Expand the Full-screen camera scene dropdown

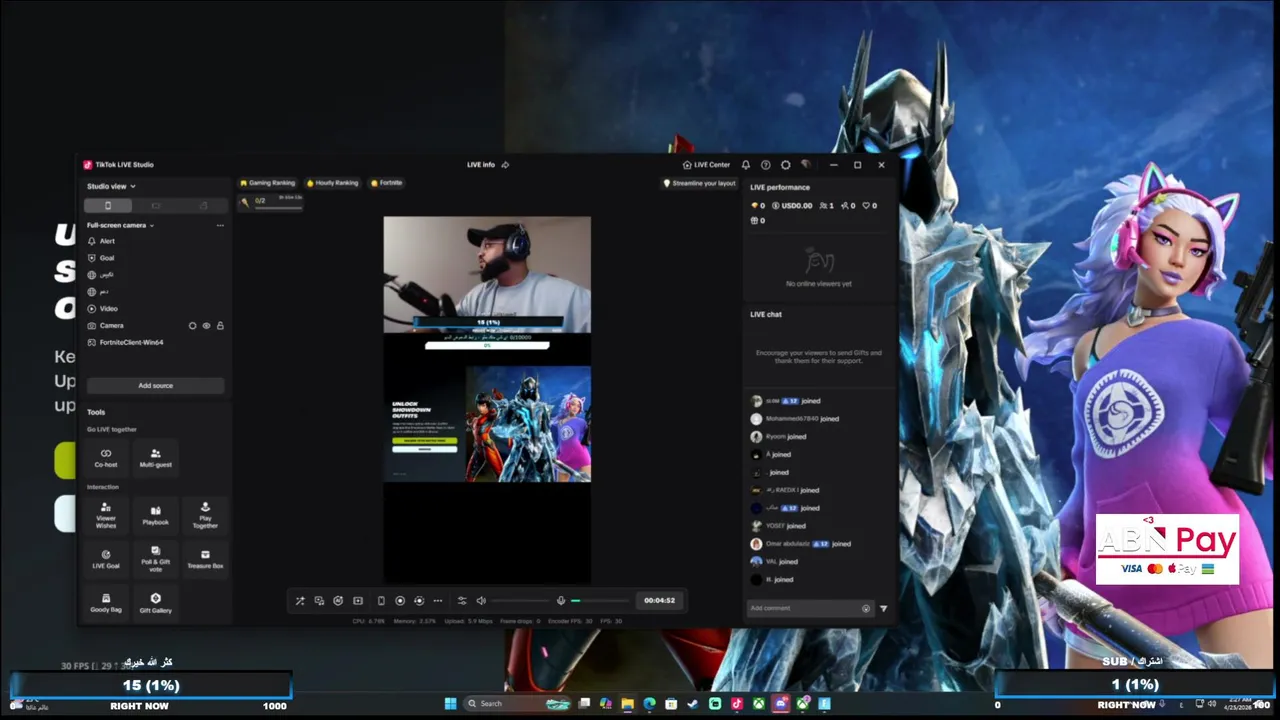point(121,225)
